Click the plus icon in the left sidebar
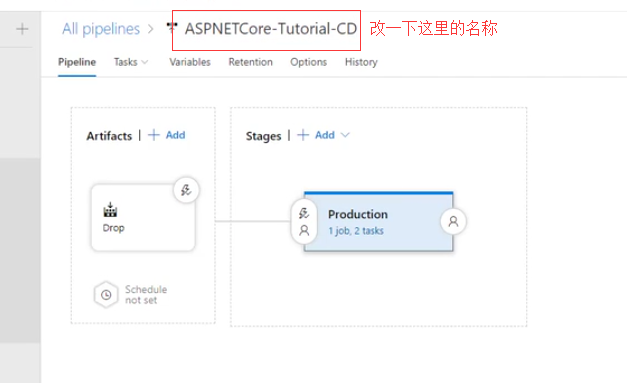Viewport: 627px width, 383px height. pyautogui.click(x=22, y=29)
